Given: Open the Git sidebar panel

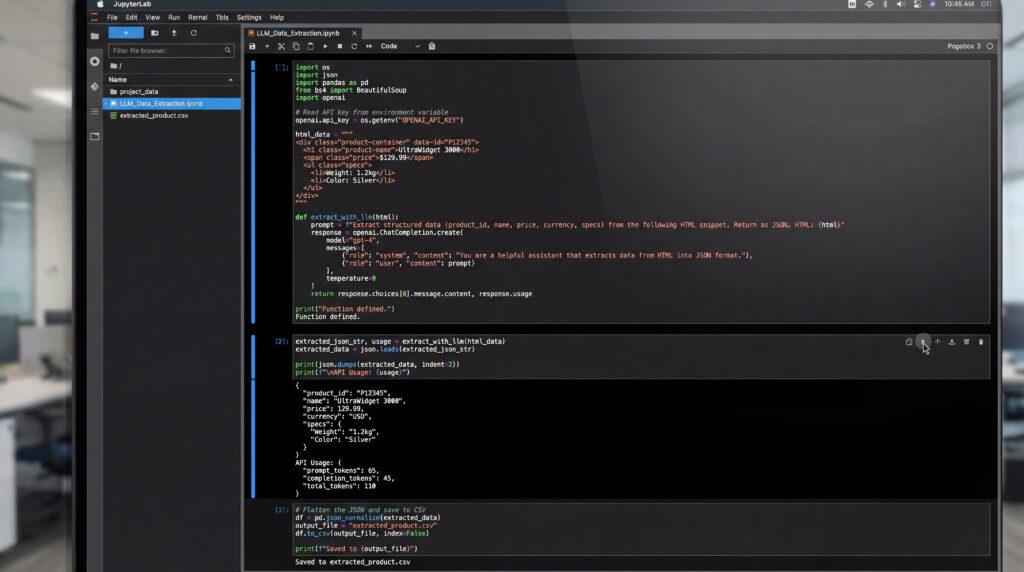Looking at the screenshot, I should click(x=95, y=86).
